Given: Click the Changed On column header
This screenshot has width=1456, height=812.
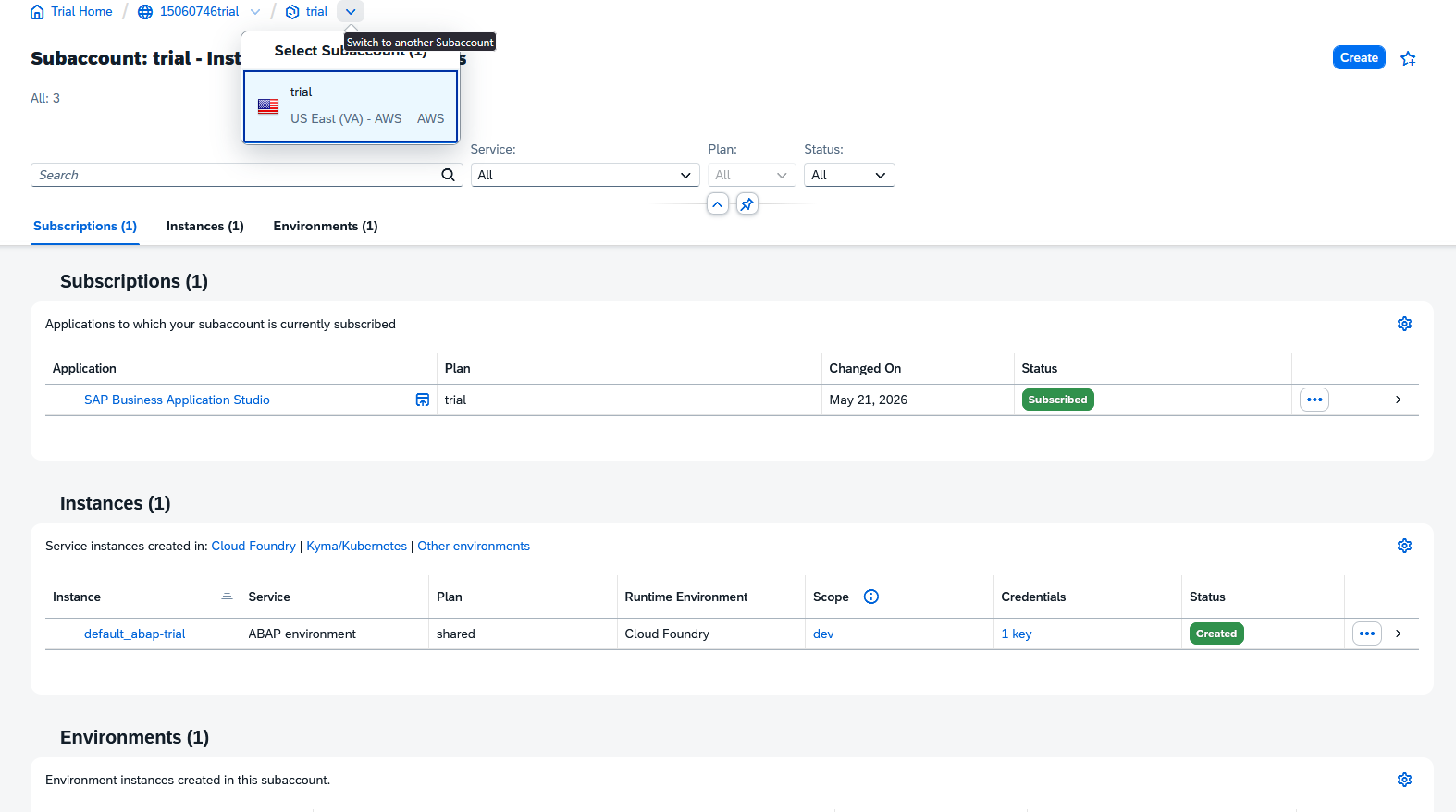Looking at the screenshot, I should [x=865, y=368].
